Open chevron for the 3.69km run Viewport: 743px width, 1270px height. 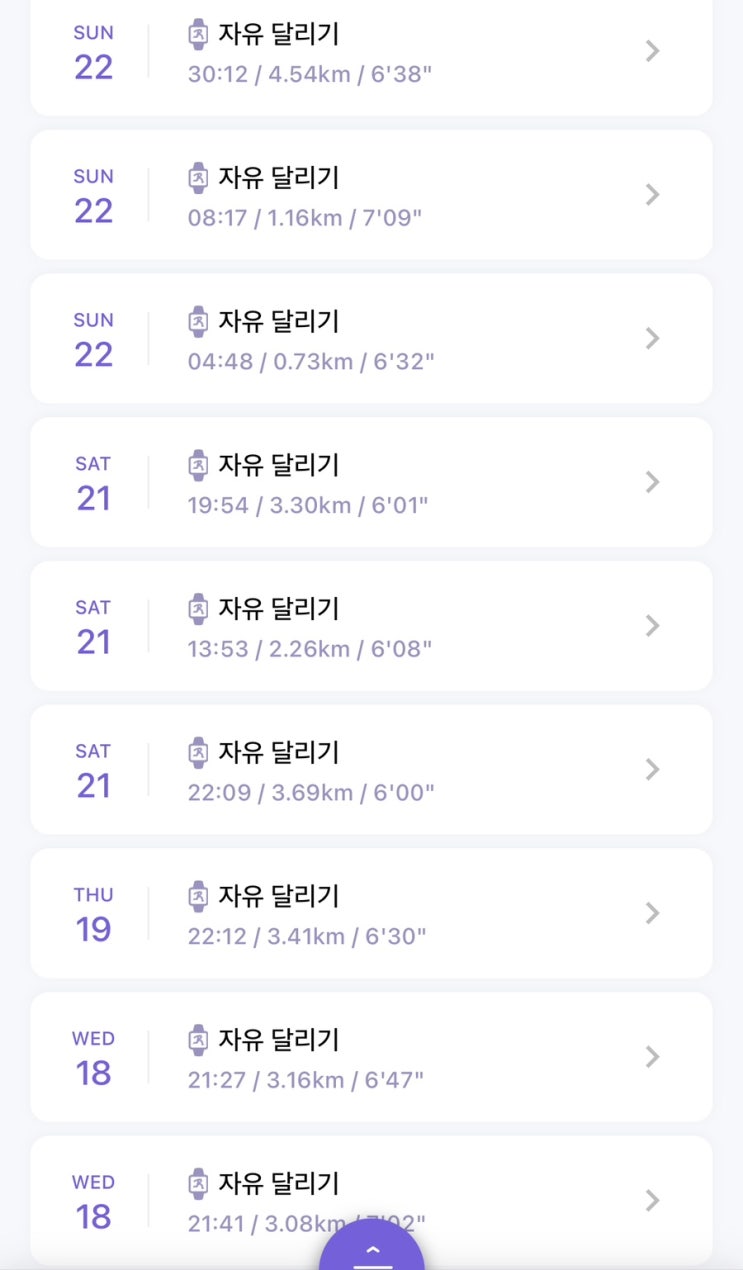pyautogui.click(x=653, y=769)
